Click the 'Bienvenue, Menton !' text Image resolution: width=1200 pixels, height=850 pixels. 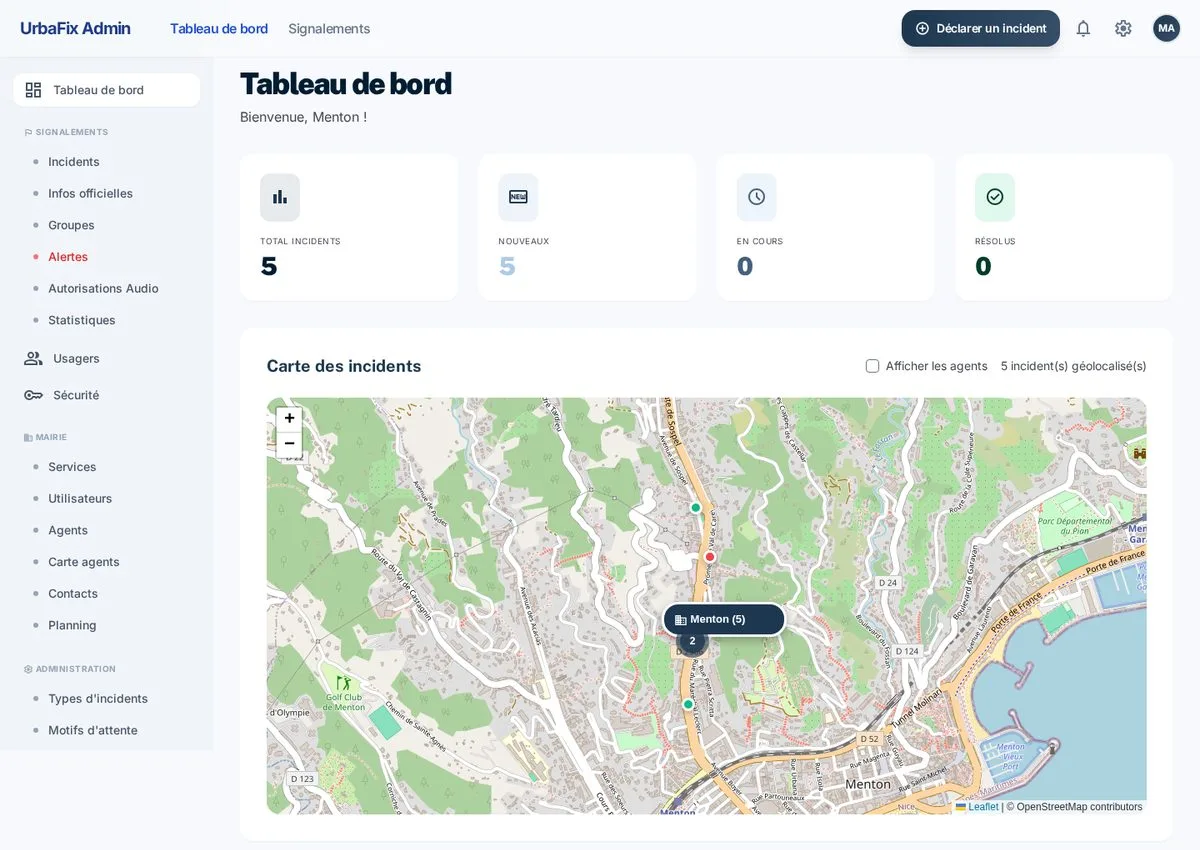coord(303,117)
